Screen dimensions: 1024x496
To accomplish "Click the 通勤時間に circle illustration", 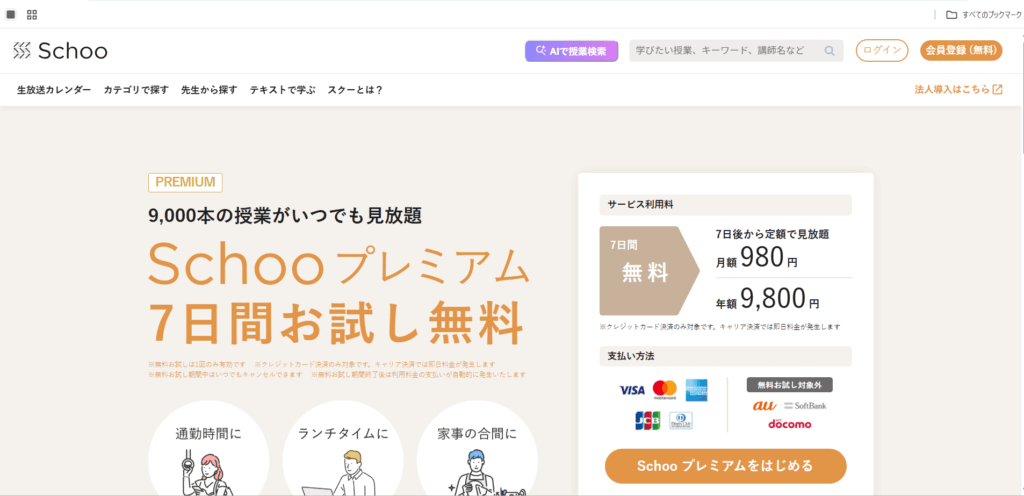I will (209, 450).
